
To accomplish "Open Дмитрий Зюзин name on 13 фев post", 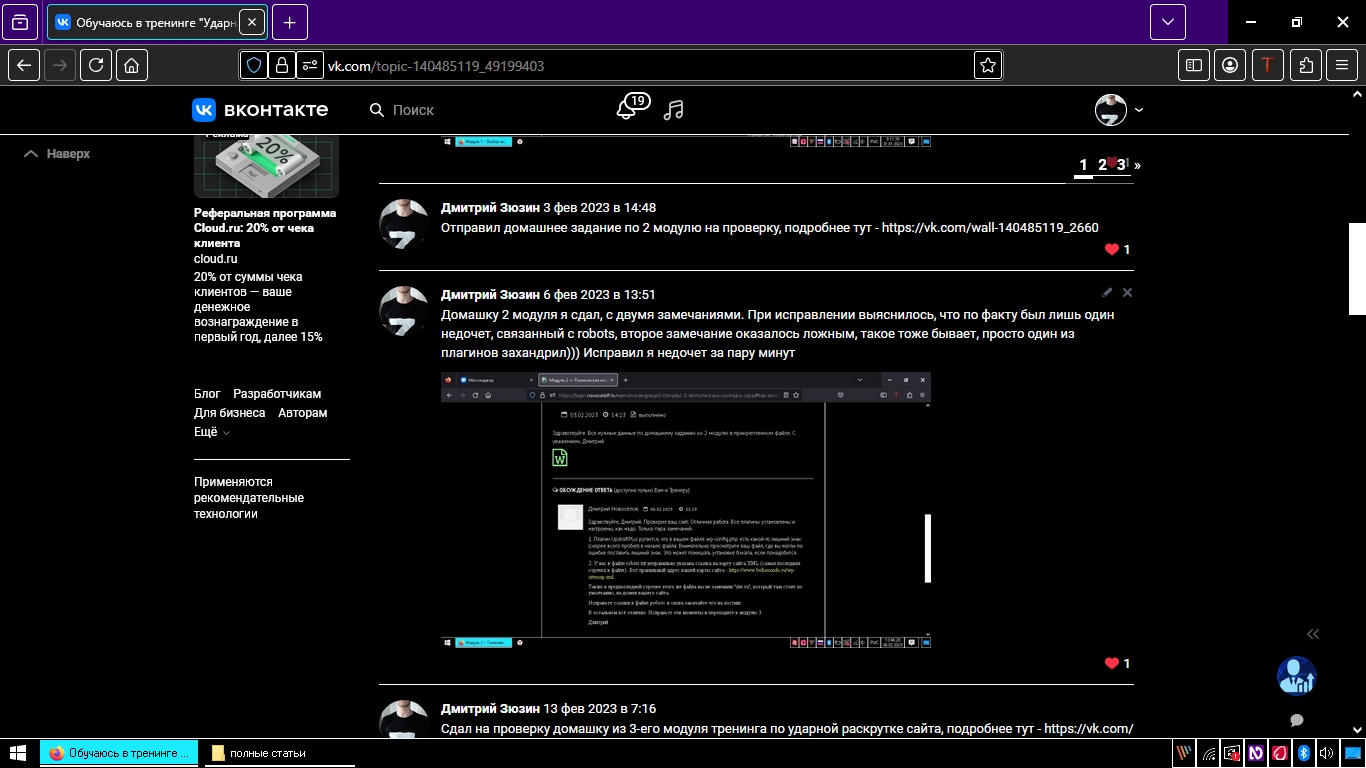I will [x=490, y=709].
